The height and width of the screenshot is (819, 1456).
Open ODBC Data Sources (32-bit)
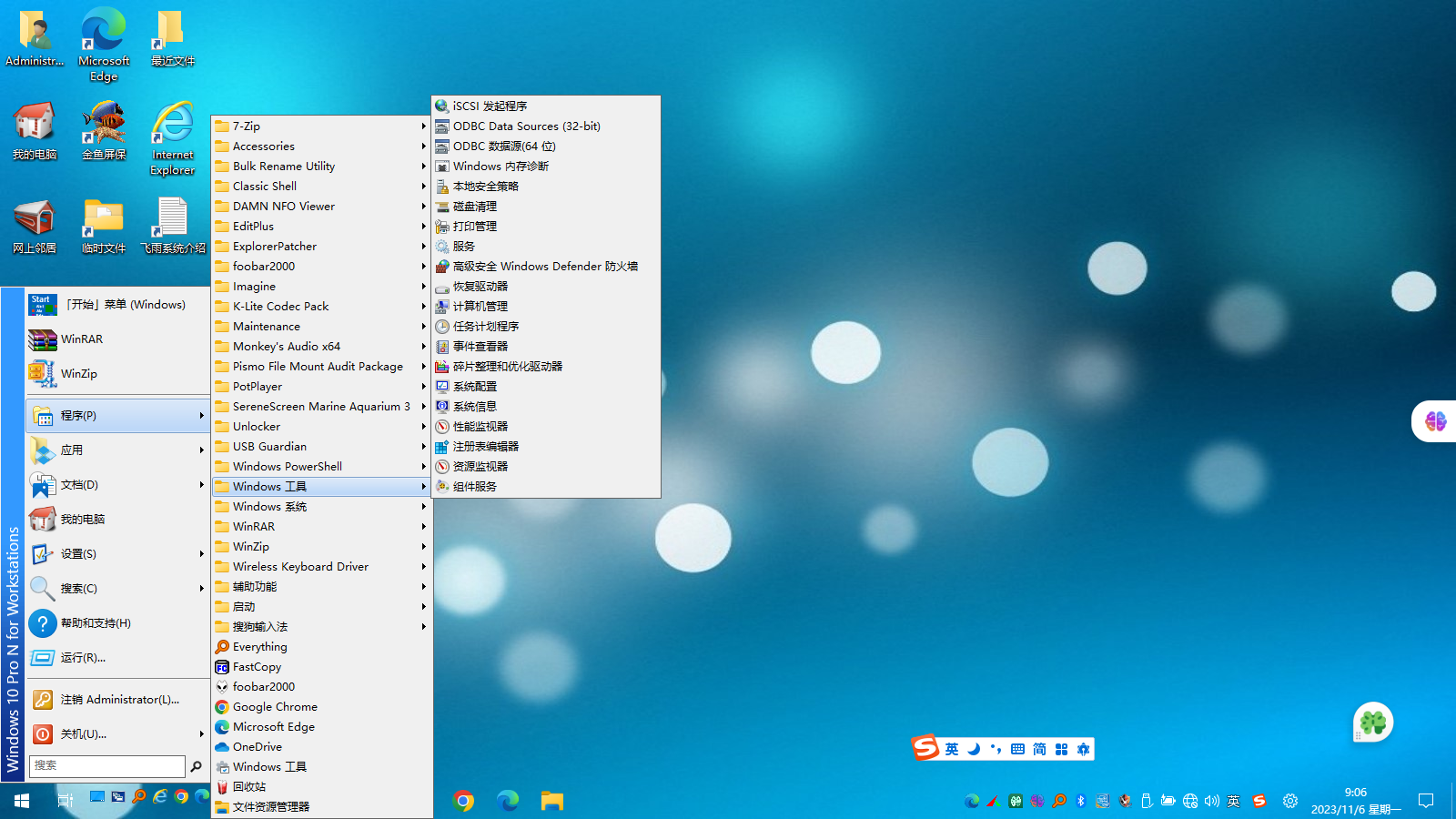[x=546, y=126]
